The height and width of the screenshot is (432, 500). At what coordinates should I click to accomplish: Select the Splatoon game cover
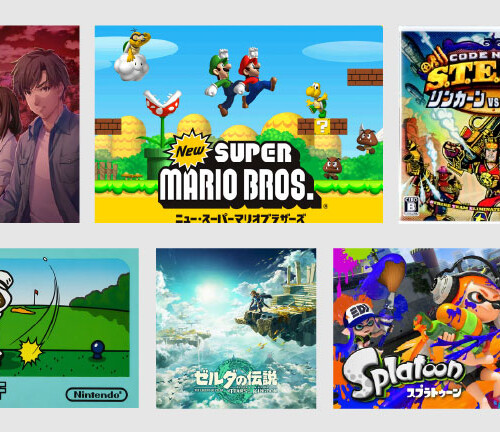point(417,328)
